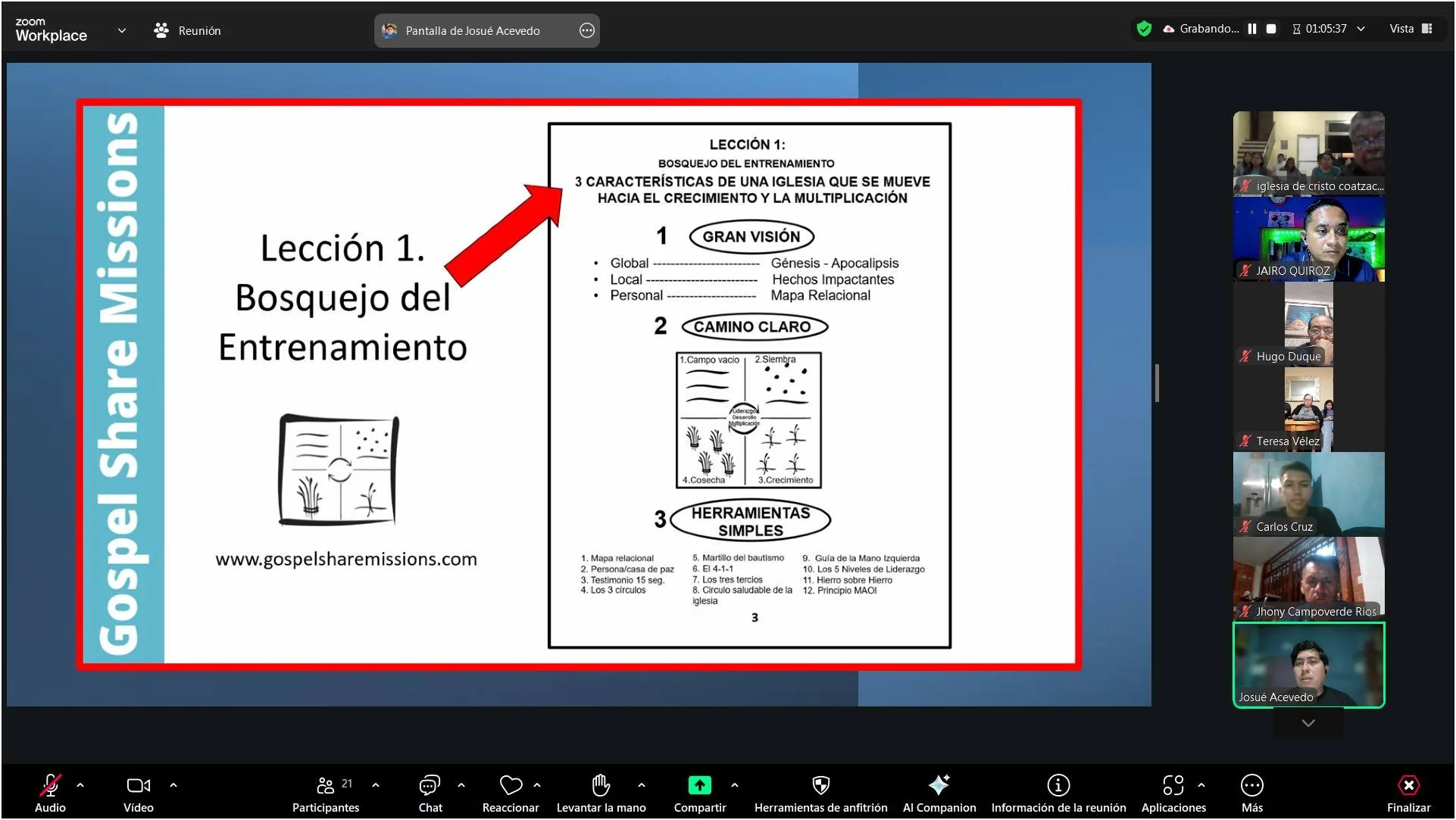Open Herramientas de anfitrión shield icon
Screen dimensions: 1456x820
[820, 786]
